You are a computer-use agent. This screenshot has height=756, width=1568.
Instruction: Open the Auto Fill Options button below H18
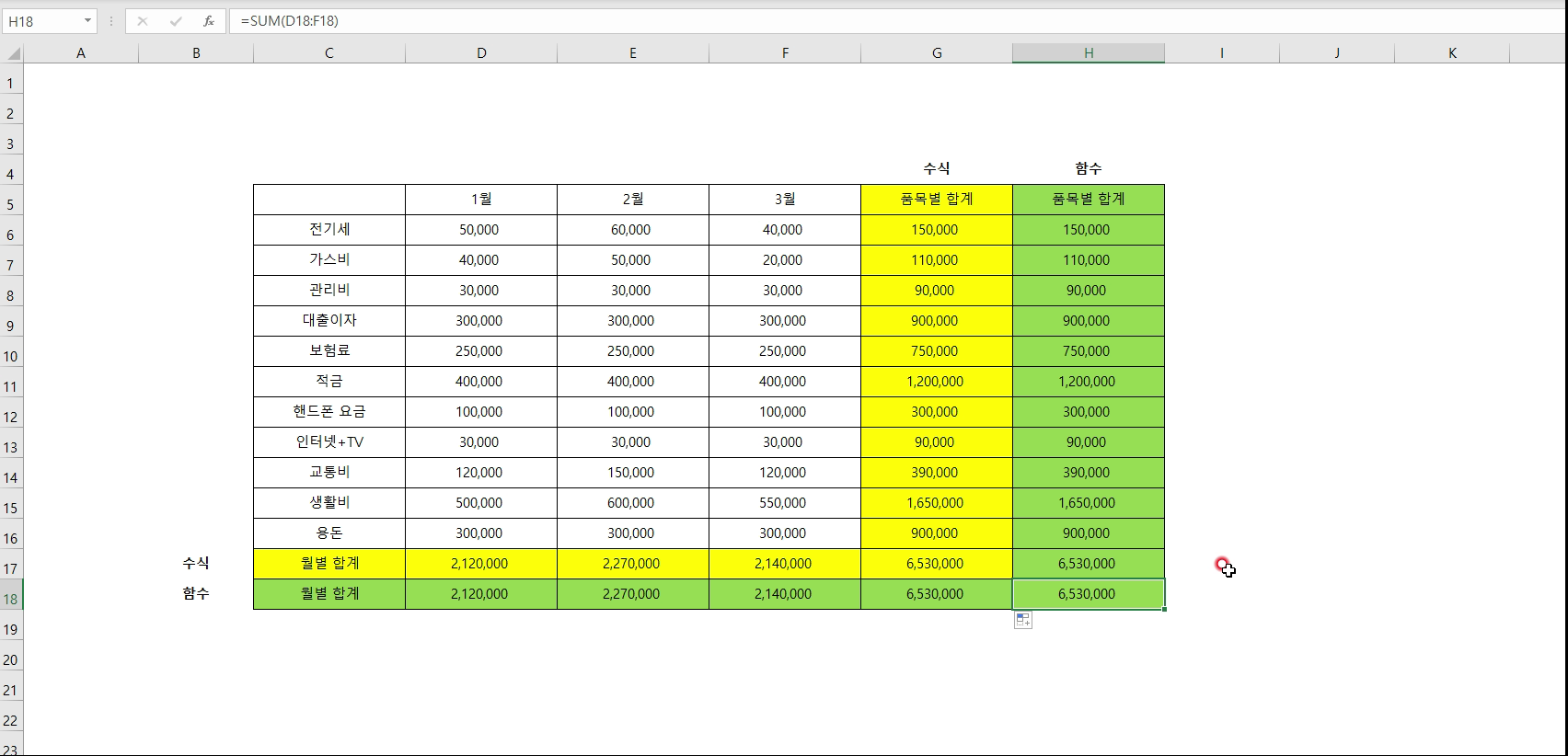[x=1022, y=621]
